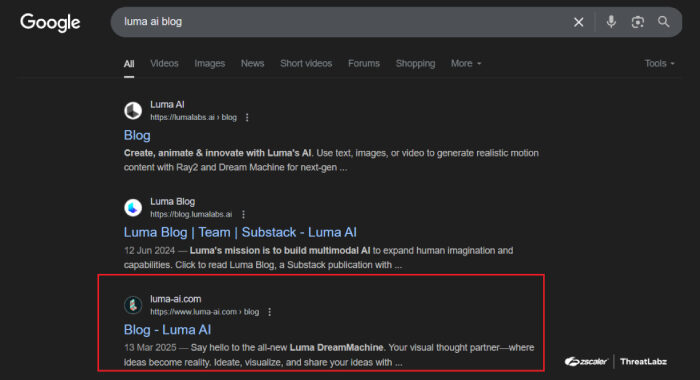Expand the Tools dropdown
This screenshot has width=700, height=380.
tap(659, 63)
